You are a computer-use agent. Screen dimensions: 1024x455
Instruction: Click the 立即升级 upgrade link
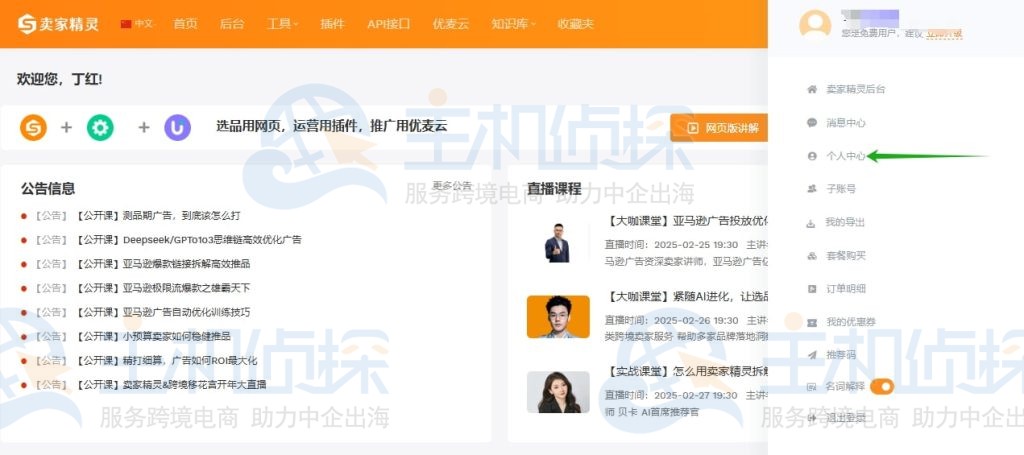coord(944,33)
